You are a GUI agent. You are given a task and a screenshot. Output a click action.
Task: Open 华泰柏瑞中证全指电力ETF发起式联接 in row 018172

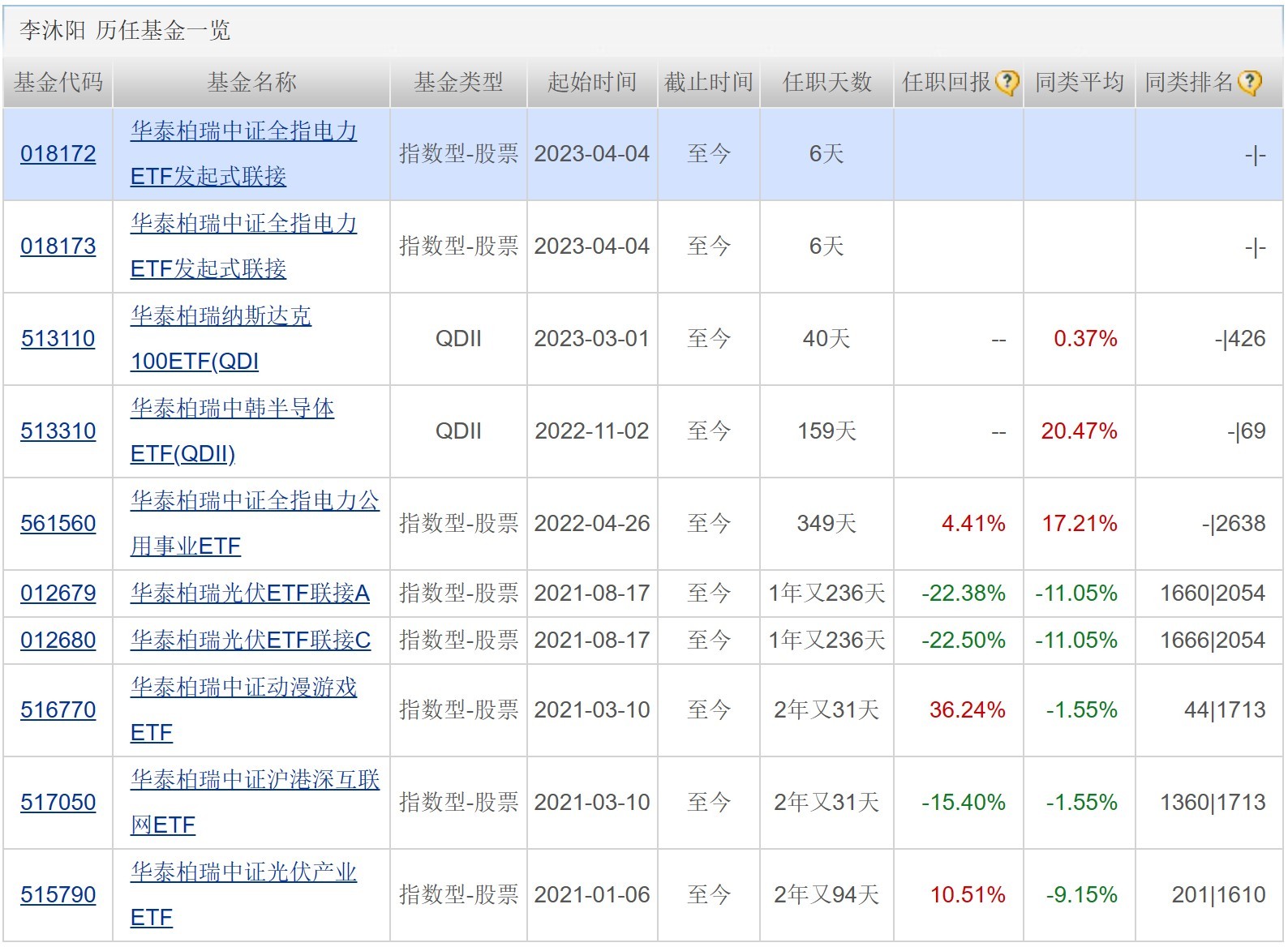coord(243,154)
